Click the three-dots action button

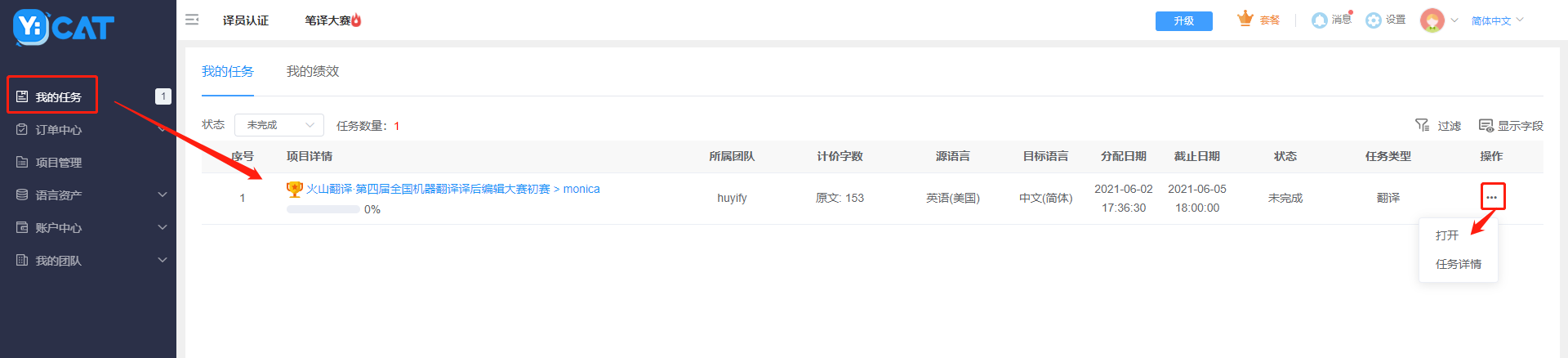point(1492,197)
